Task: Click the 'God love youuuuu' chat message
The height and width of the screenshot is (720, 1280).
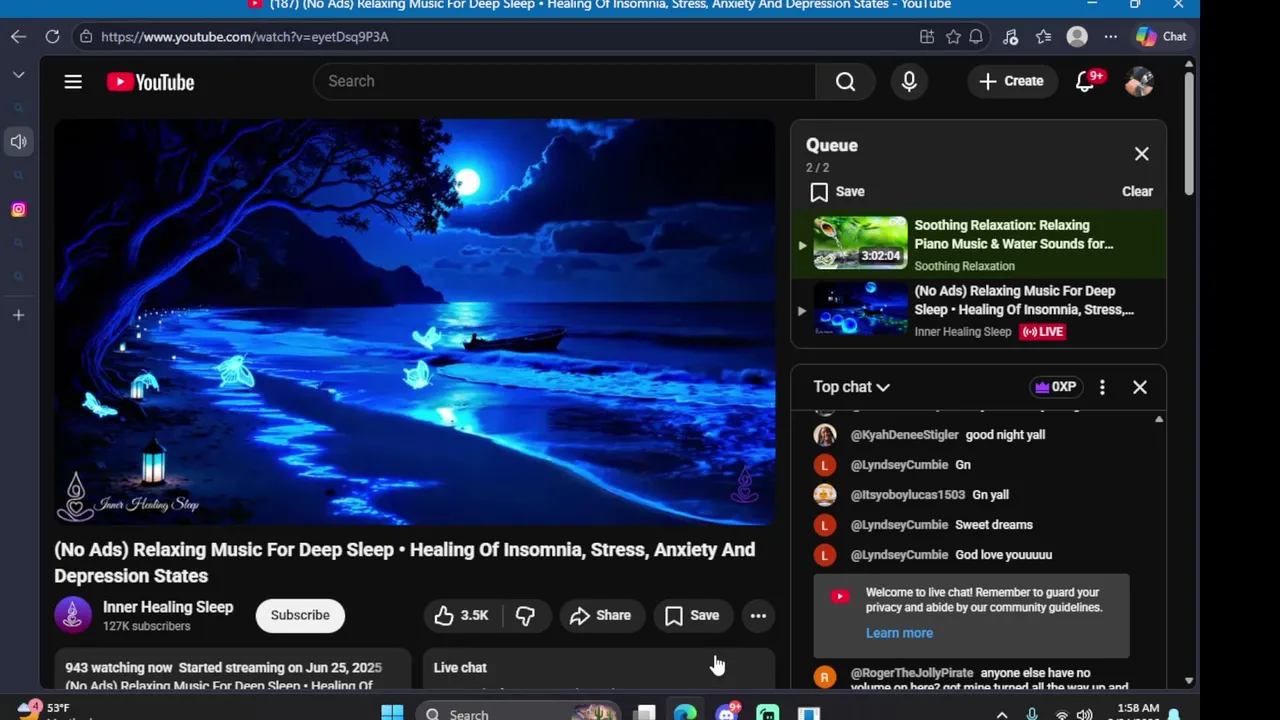Action: (1004, 555)
